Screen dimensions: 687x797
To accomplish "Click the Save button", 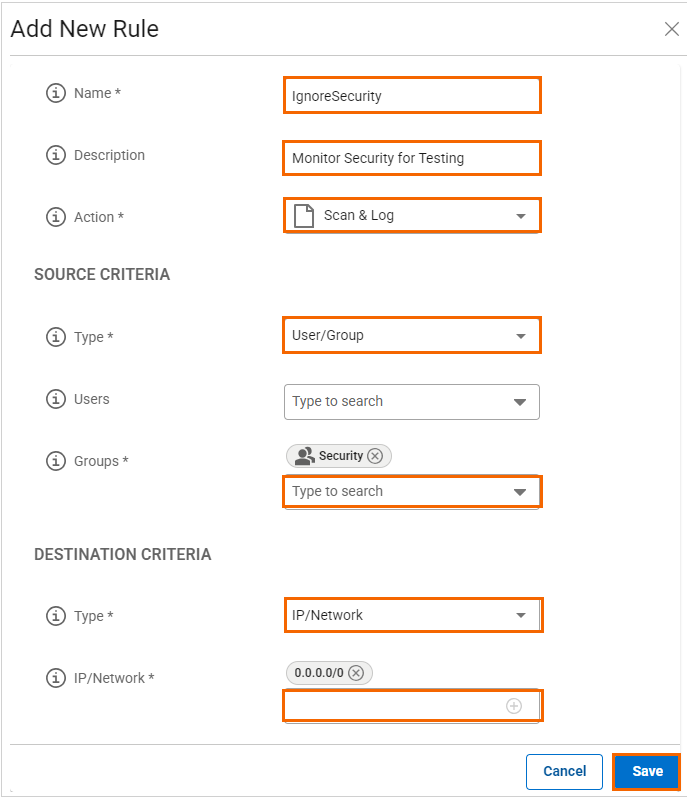I will (x=647, y=771).
